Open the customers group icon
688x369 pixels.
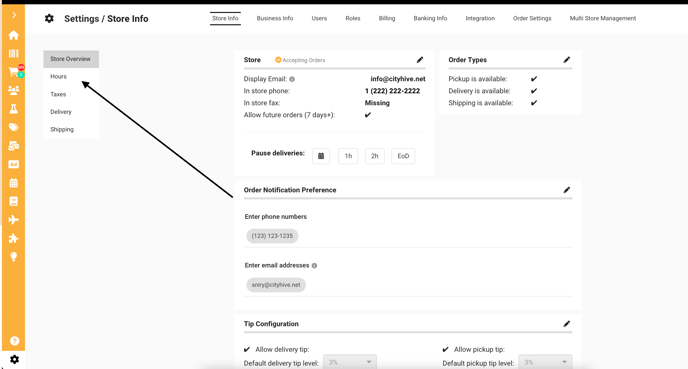point(14,90)
